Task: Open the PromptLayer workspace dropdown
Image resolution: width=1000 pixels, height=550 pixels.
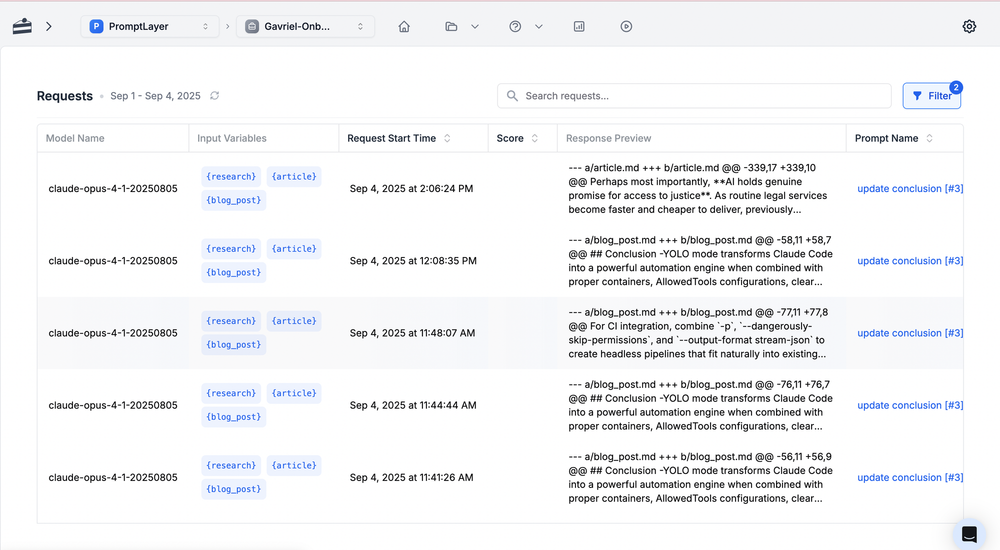Action: tap(150, 27)
